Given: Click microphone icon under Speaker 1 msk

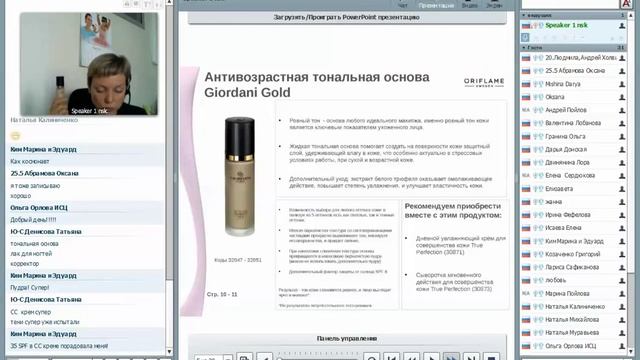Looking at the screenshot, I should pos(525,38).
